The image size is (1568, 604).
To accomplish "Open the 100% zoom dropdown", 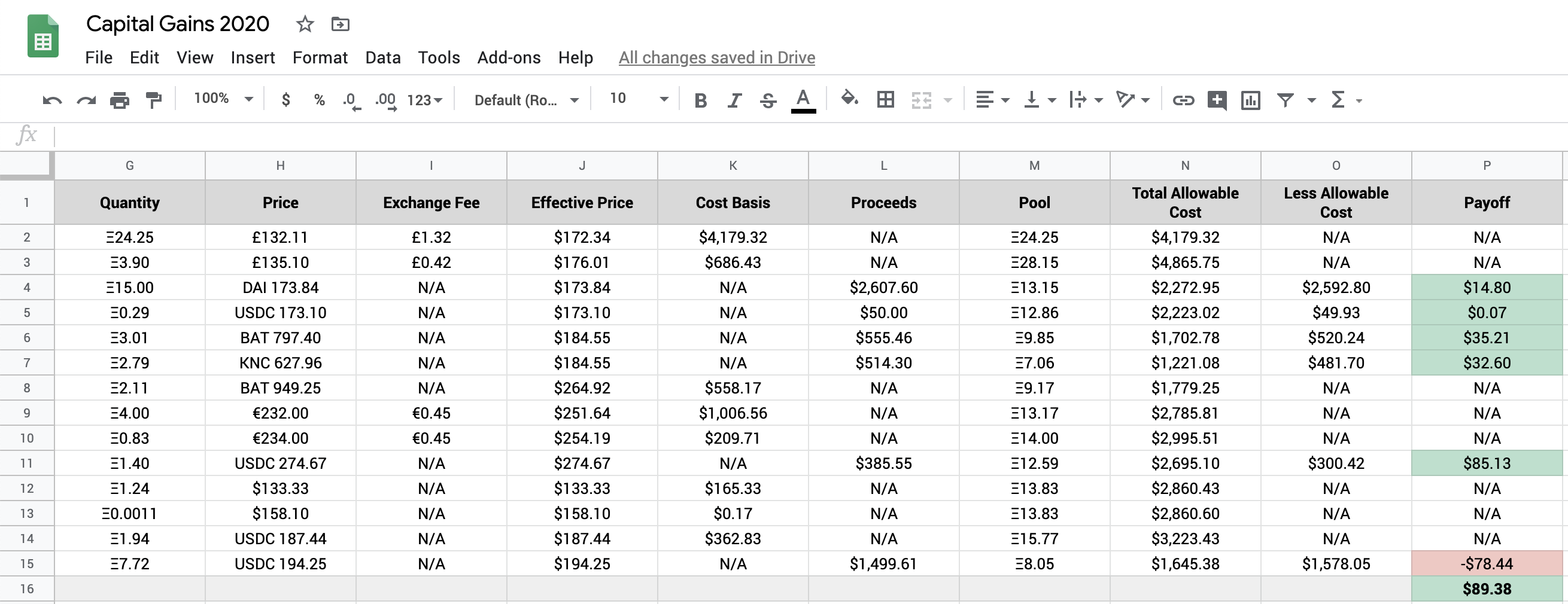I will pyautogui.click(x=223, y=99).
